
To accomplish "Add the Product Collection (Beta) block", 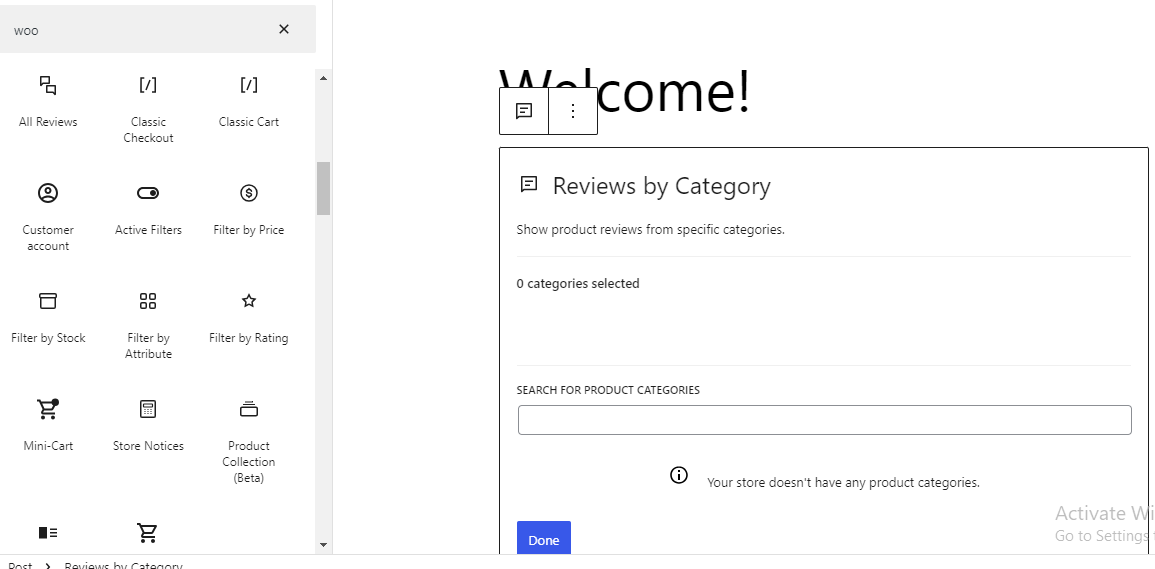I will 249,438.
